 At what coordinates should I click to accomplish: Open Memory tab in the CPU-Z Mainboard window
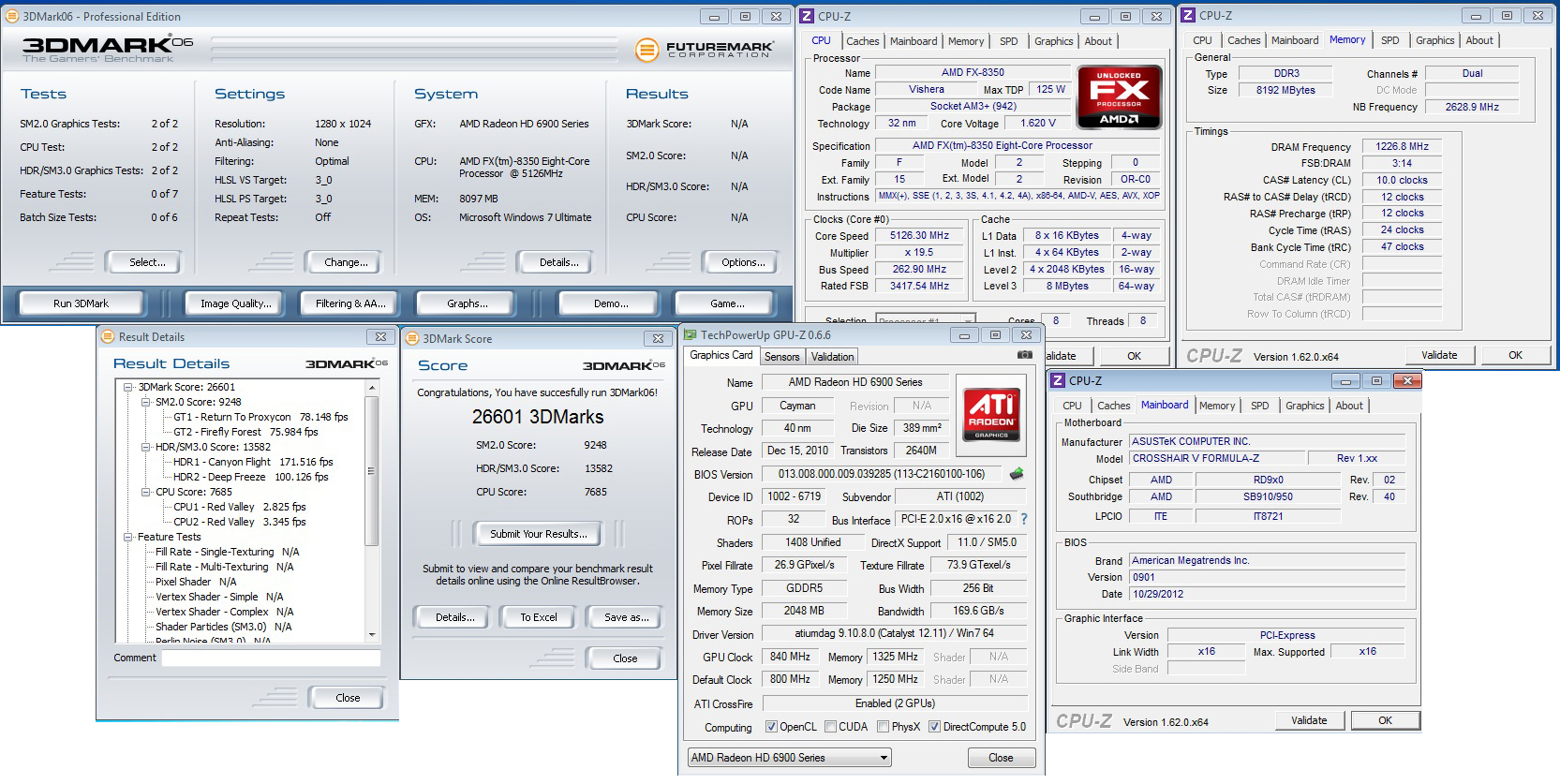1216,406
